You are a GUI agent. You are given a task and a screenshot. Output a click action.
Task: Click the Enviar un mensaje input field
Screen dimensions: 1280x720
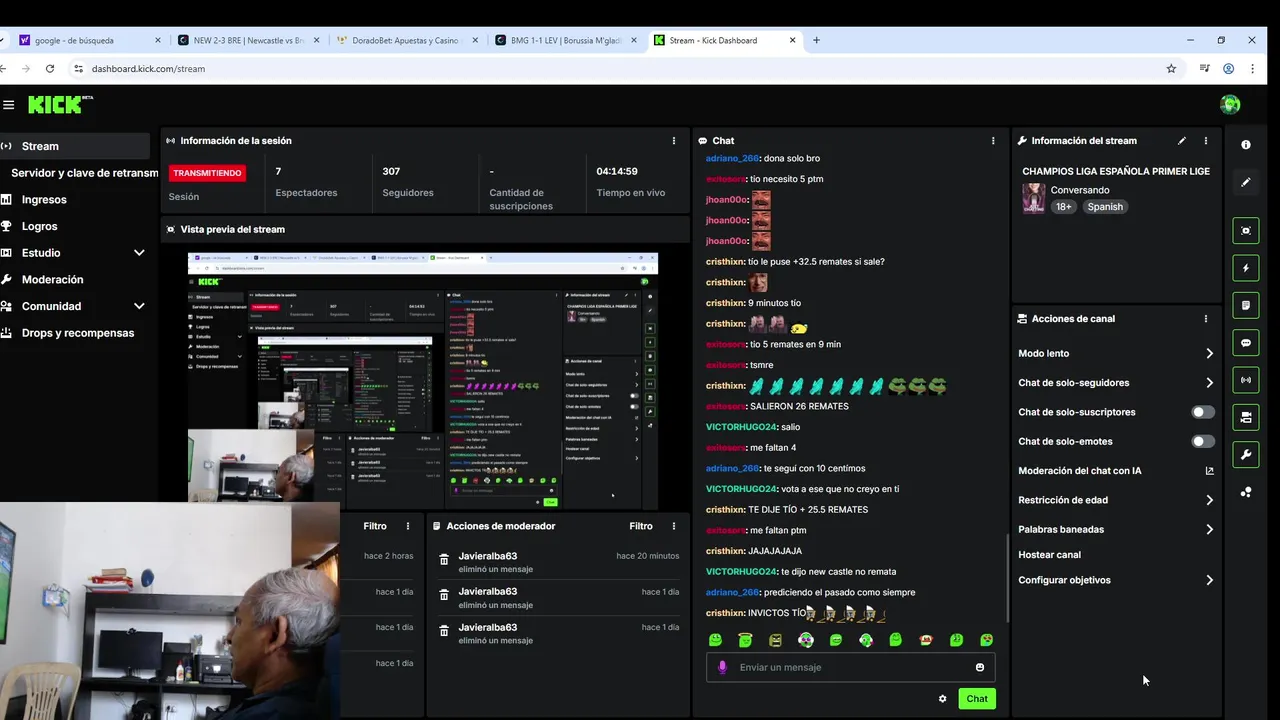(x=850, y=667)
